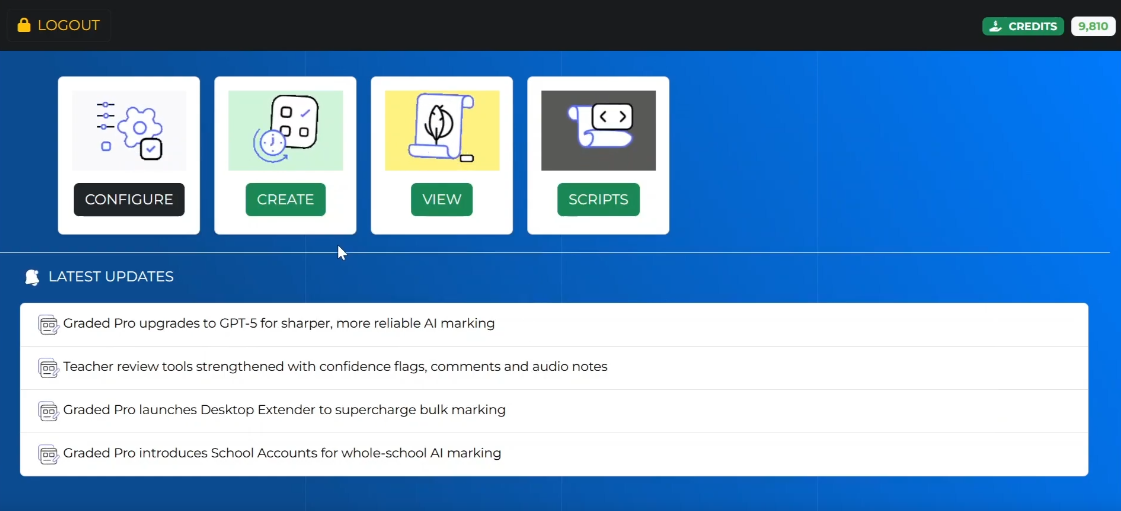Click the bell icon by Latest Updates
This screenshot has height=511, width=1121.
point(32,277)
